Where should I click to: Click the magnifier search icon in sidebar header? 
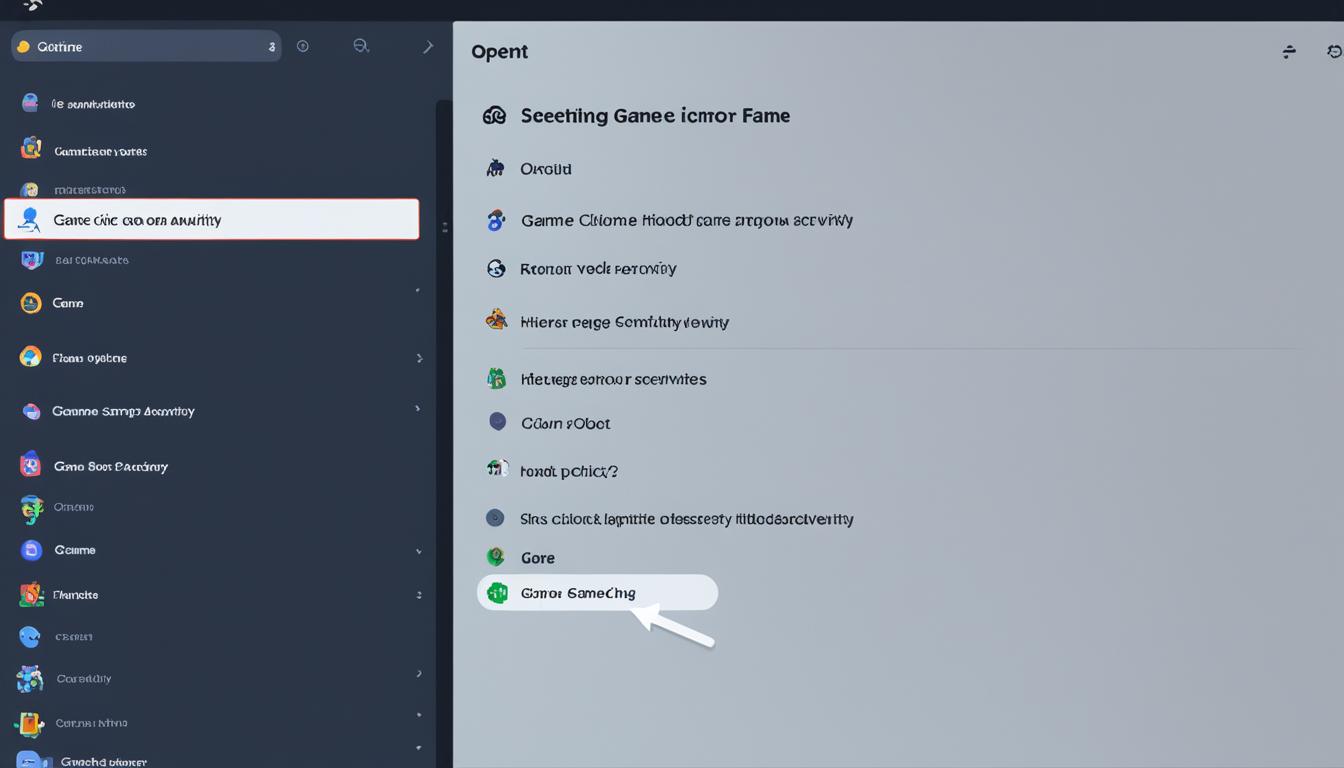361,46
